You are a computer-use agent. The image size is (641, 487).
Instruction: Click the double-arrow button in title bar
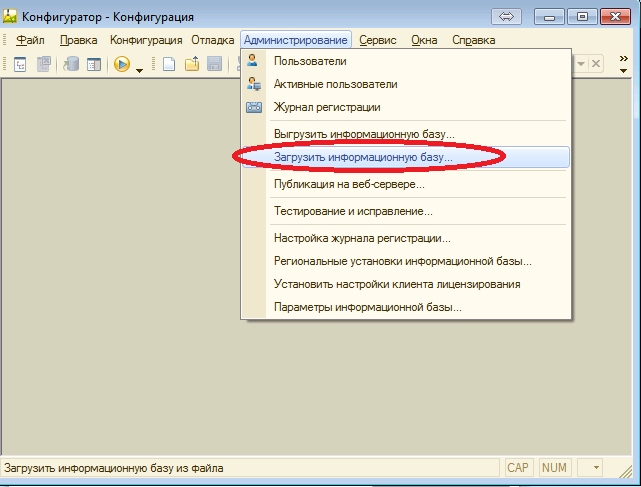coord(506,16)
